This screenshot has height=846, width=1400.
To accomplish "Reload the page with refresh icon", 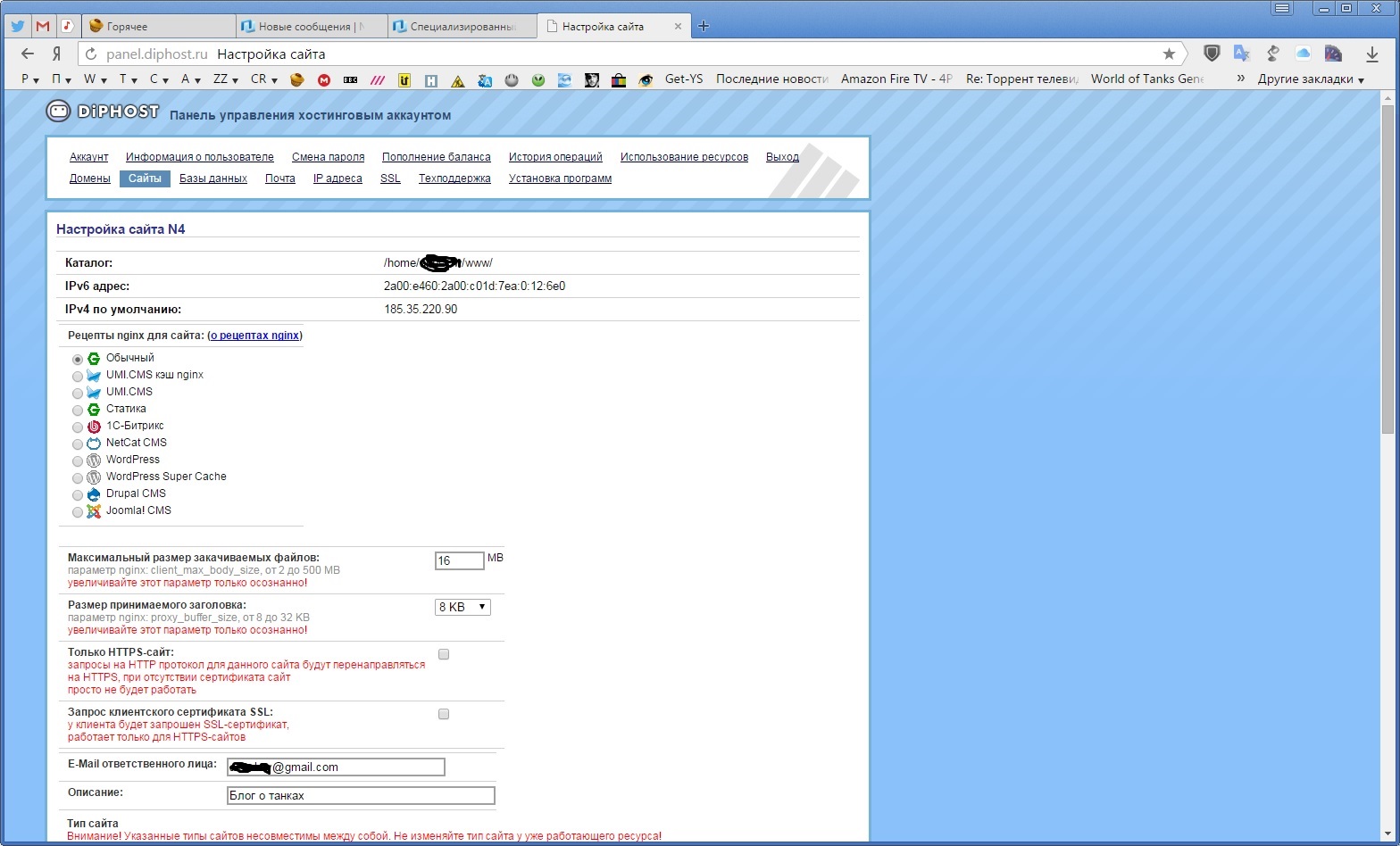I will point(91,54).
